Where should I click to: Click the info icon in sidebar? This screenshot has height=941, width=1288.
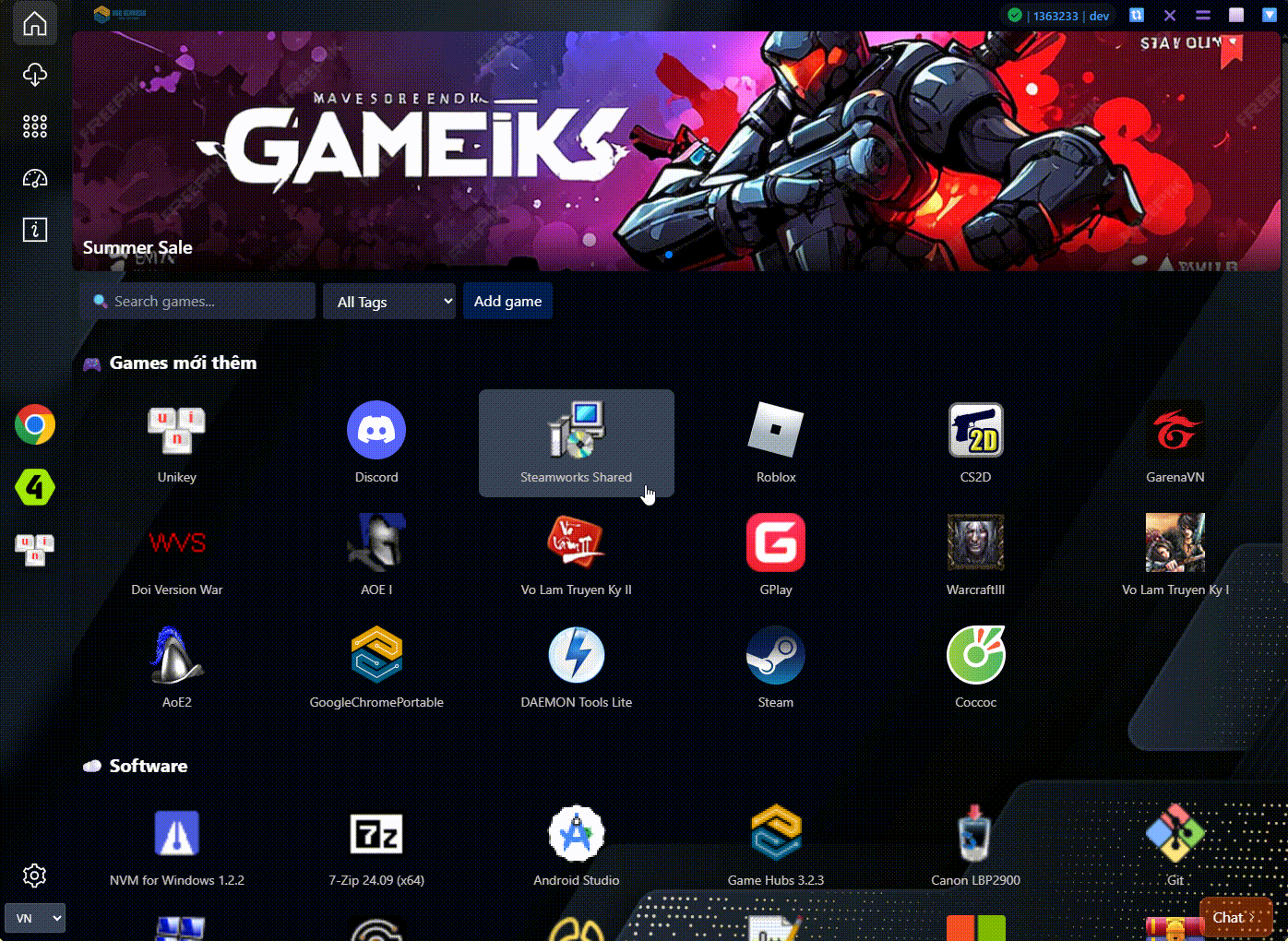(x=35, y=230)
